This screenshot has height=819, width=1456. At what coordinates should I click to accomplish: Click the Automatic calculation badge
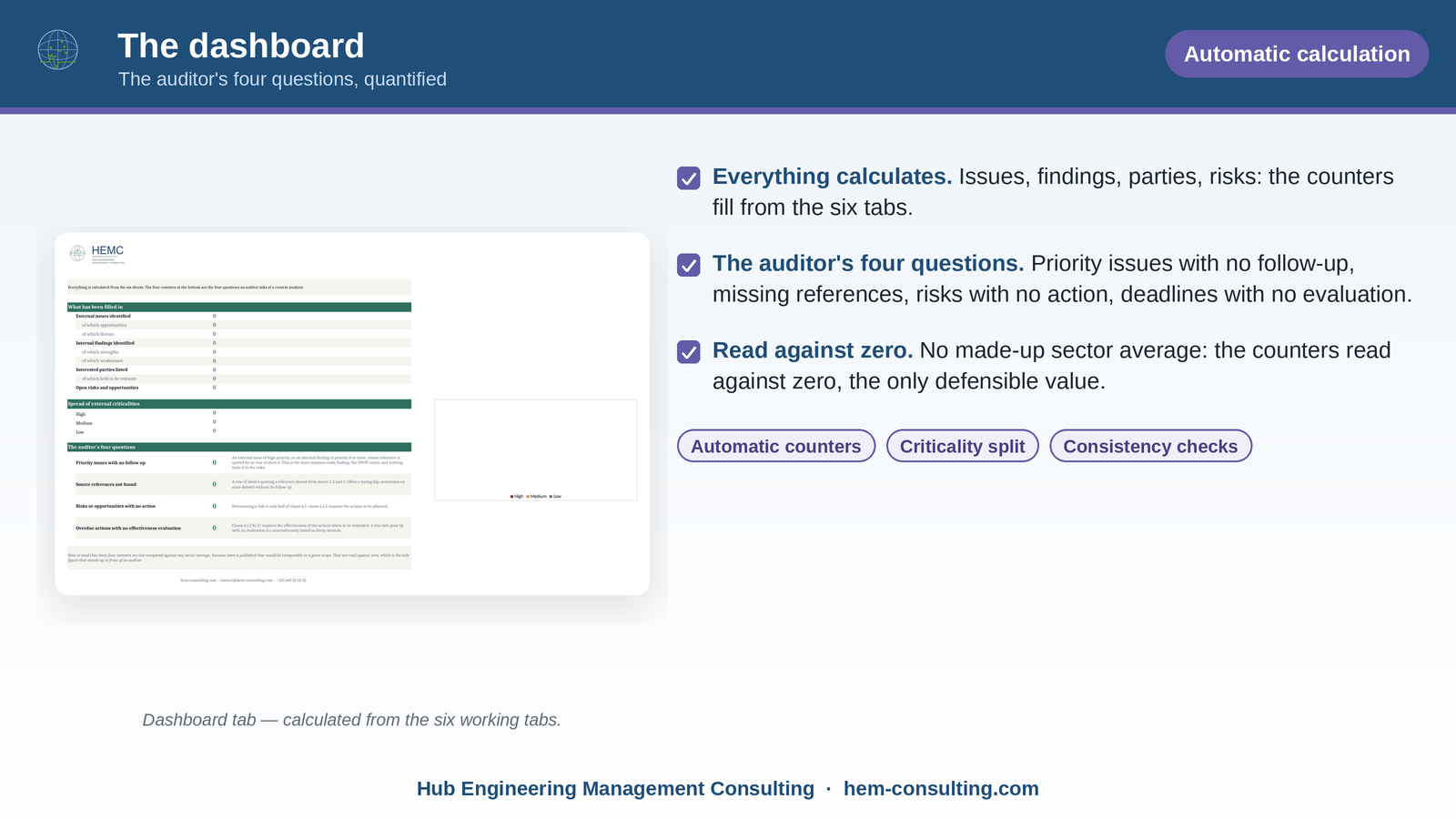1297,54
